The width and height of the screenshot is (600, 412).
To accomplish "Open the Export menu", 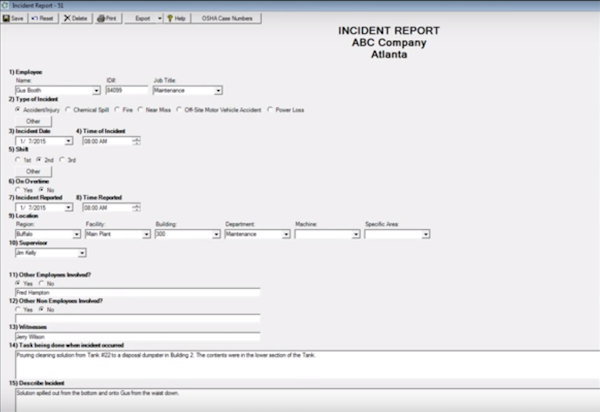I will [x=141, y=18].
